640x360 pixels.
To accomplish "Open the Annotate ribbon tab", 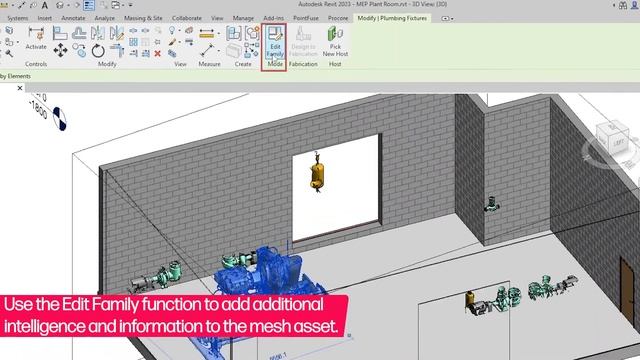I will (x=73, y=18).
